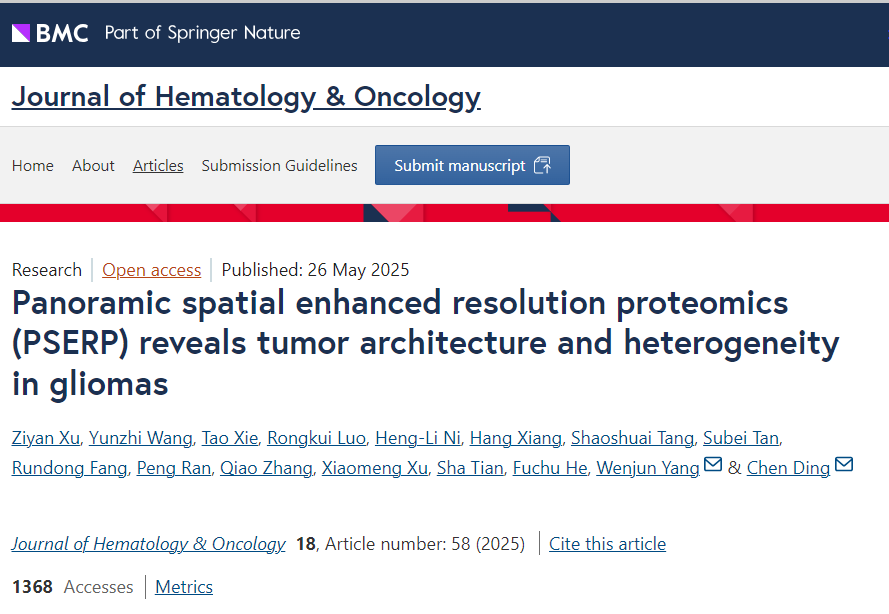Click Chen Ding's email envelope icon

843,466
